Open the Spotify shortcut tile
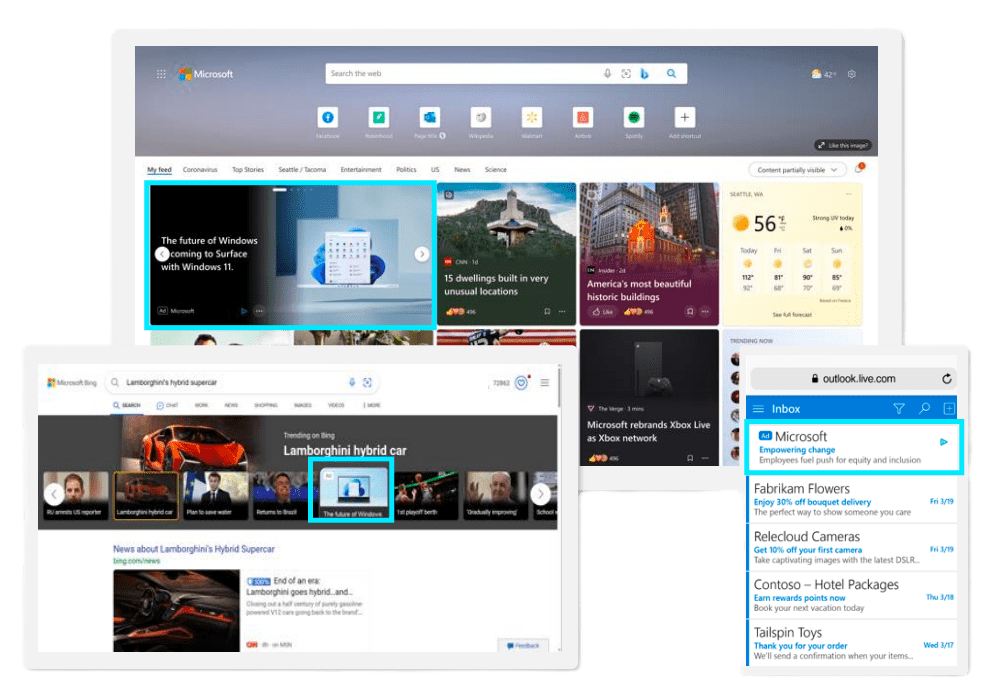The width and height of the screenshot is (986, 696). (x=634, y=118)
